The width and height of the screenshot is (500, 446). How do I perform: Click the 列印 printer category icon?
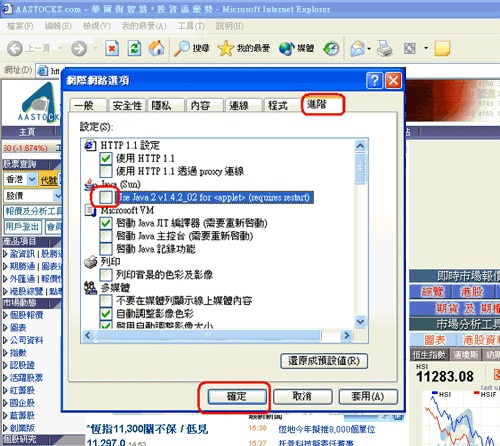tap(90, 262)
